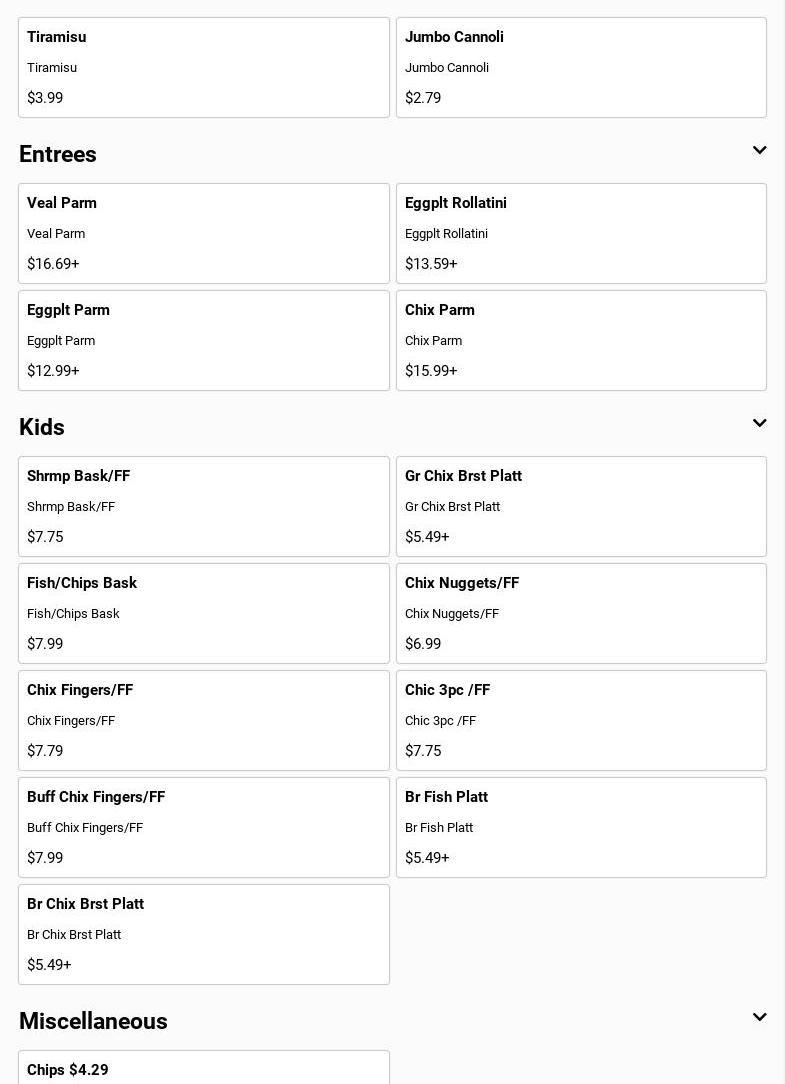Screen dimensions: 785x1084
Task: Select the Eggplt Parm entree card
Action: tap(204, 341)
